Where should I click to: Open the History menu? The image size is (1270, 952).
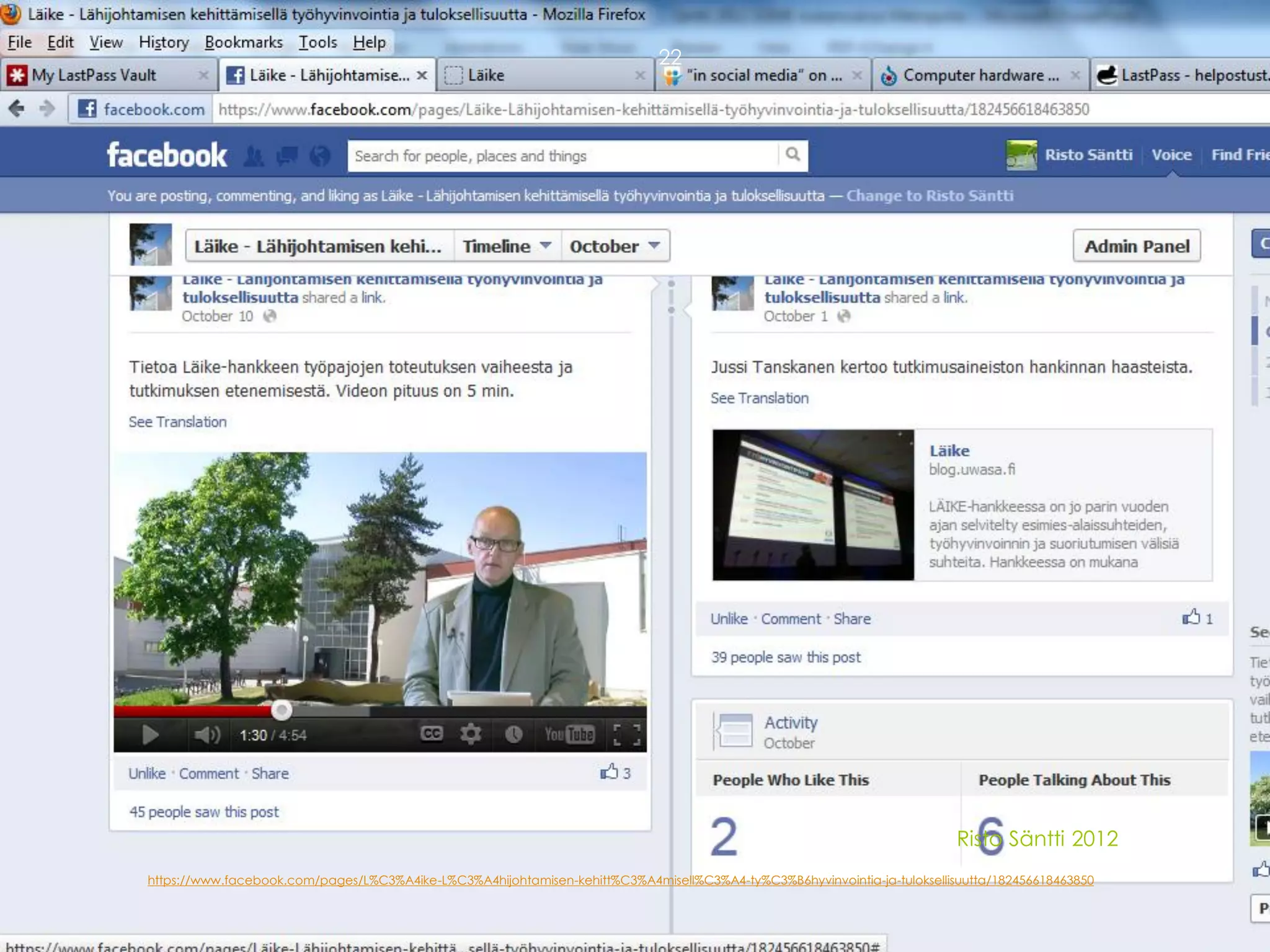pos(164,42)
